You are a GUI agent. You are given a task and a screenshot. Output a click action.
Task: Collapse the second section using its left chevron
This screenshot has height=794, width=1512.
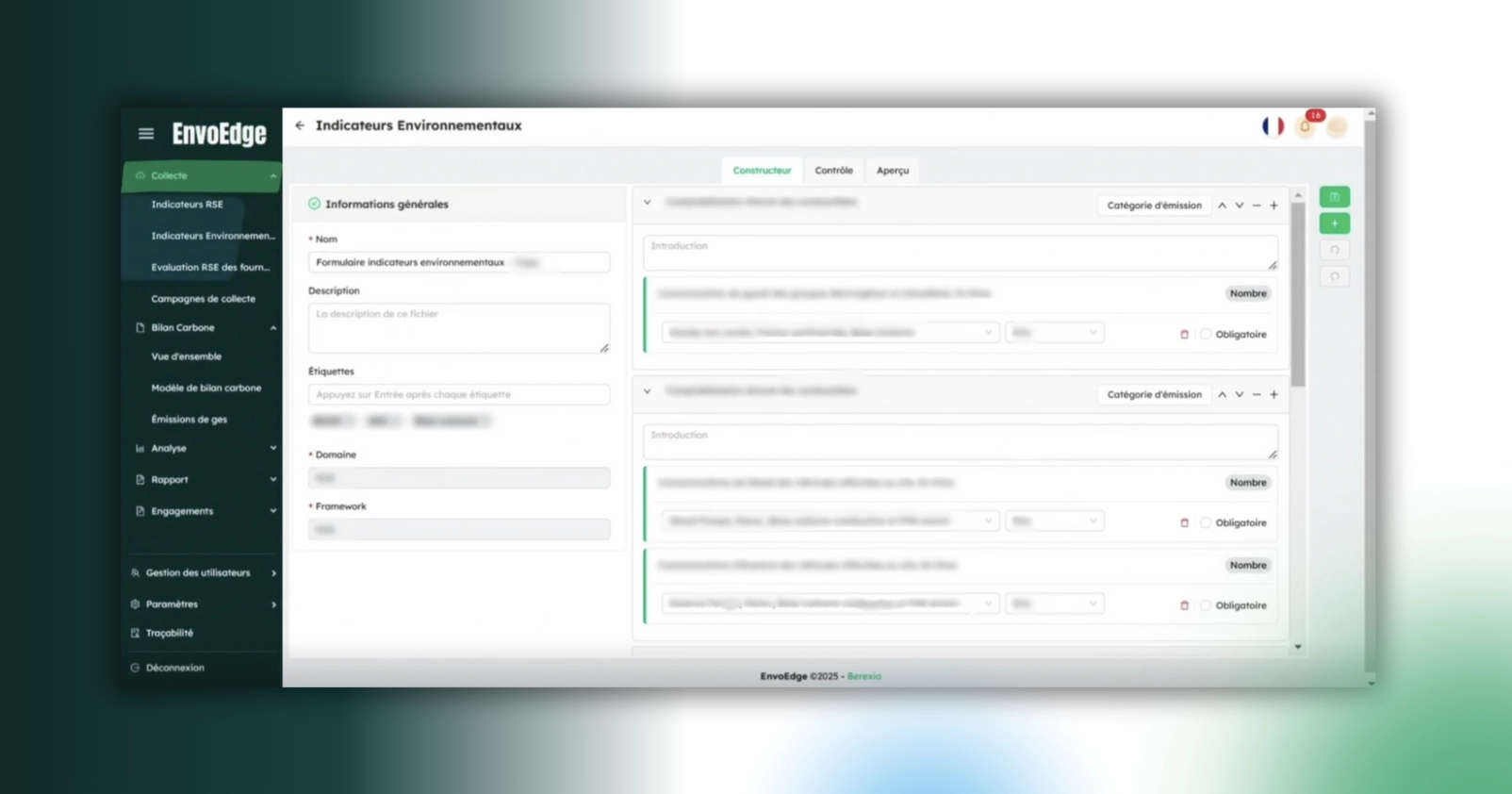click(648, 391)
